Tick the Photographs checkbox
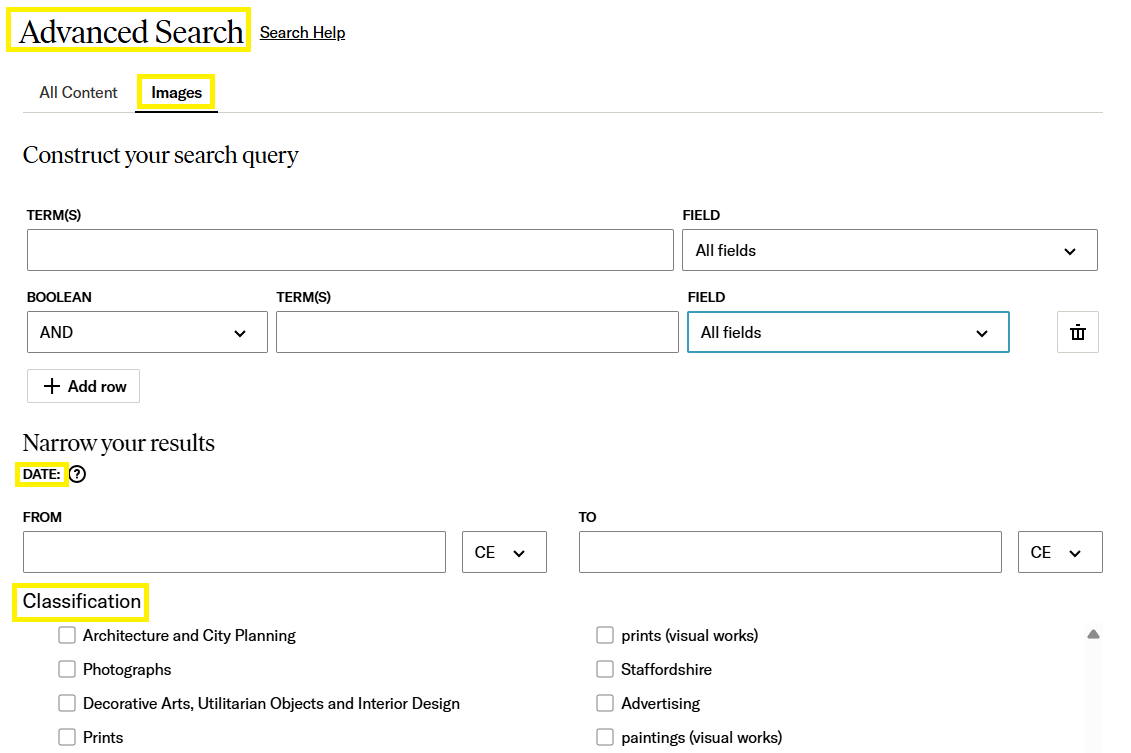This screenshot has width=1131, height=753. pos(67,670)
